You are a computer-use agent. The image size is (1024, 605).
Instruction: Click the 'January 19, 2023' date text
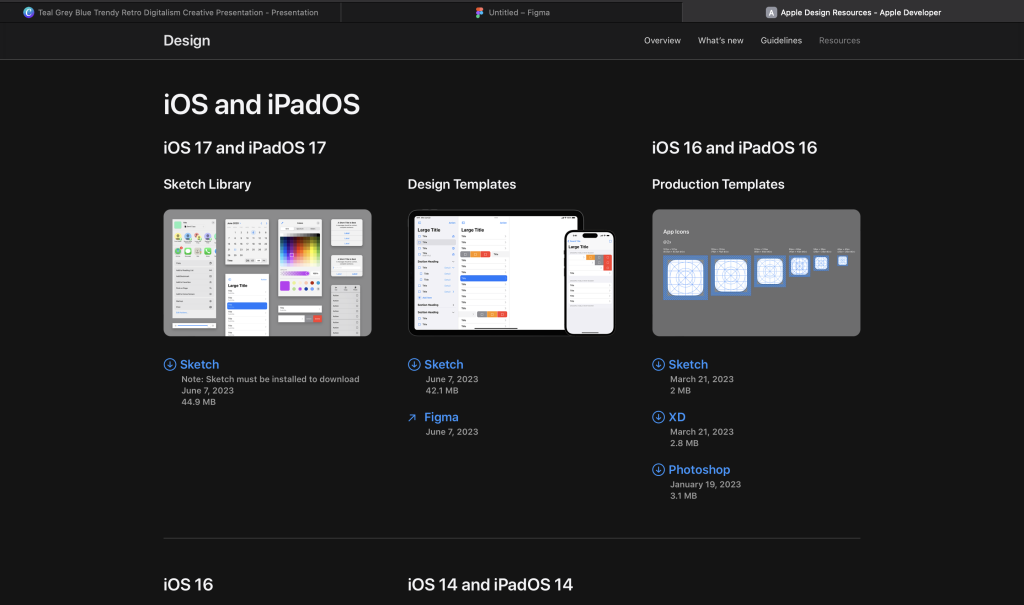click(705, 484)
